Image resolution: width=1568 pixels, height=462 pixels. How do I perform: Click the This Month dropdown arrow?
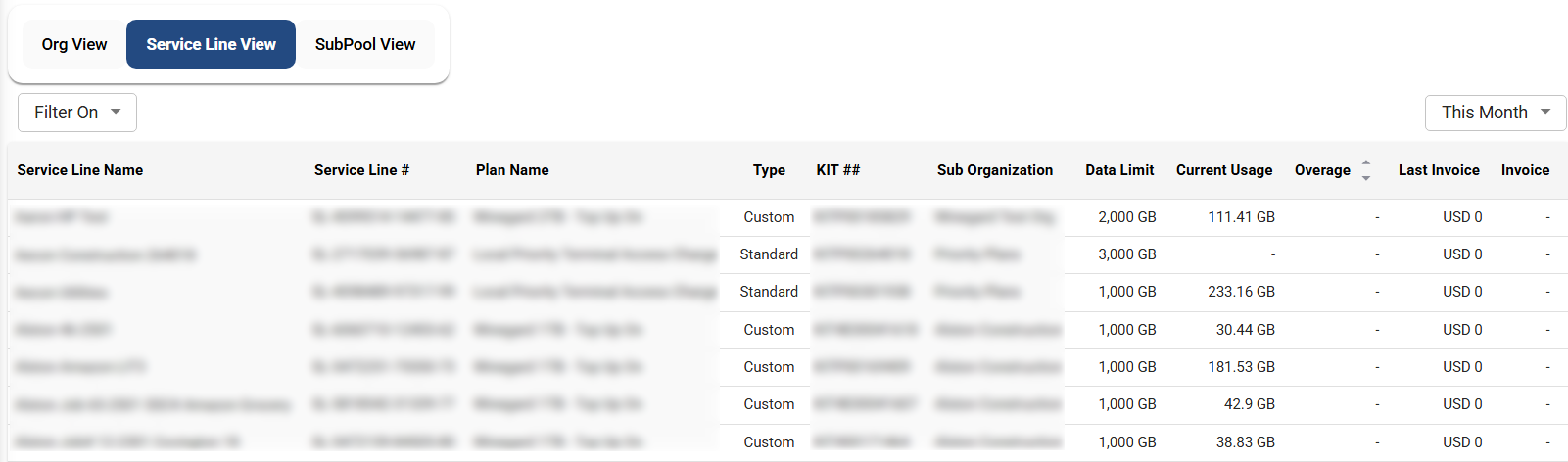coord(1545,112)
